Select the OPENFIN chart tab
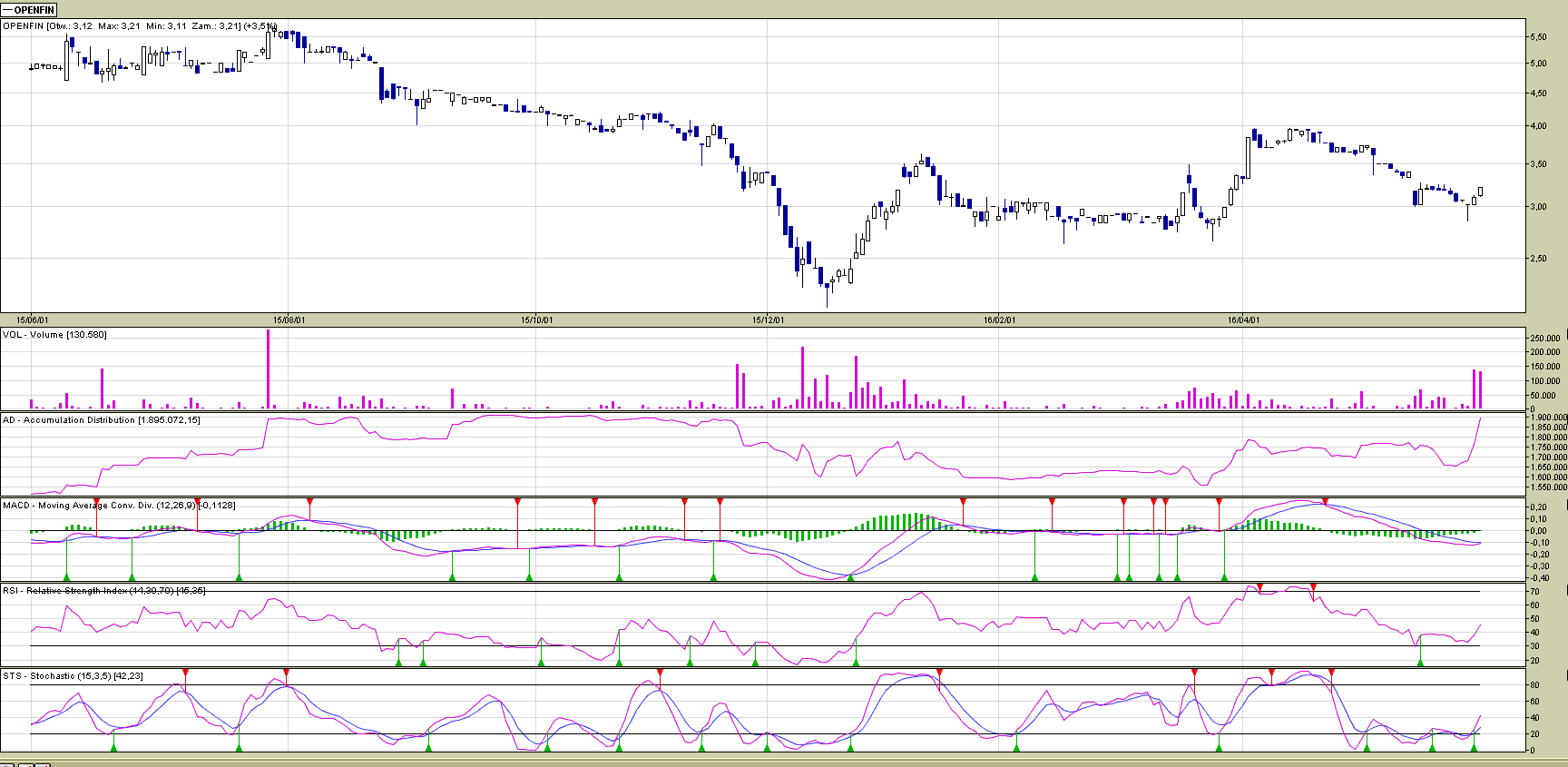 click(30, 10)
